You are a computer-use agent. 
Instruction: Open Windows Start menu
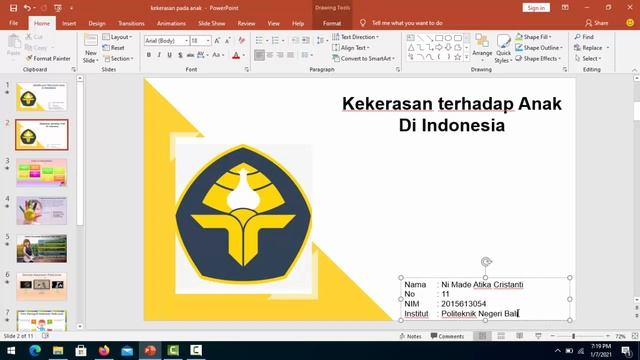[x=11, y=350]
